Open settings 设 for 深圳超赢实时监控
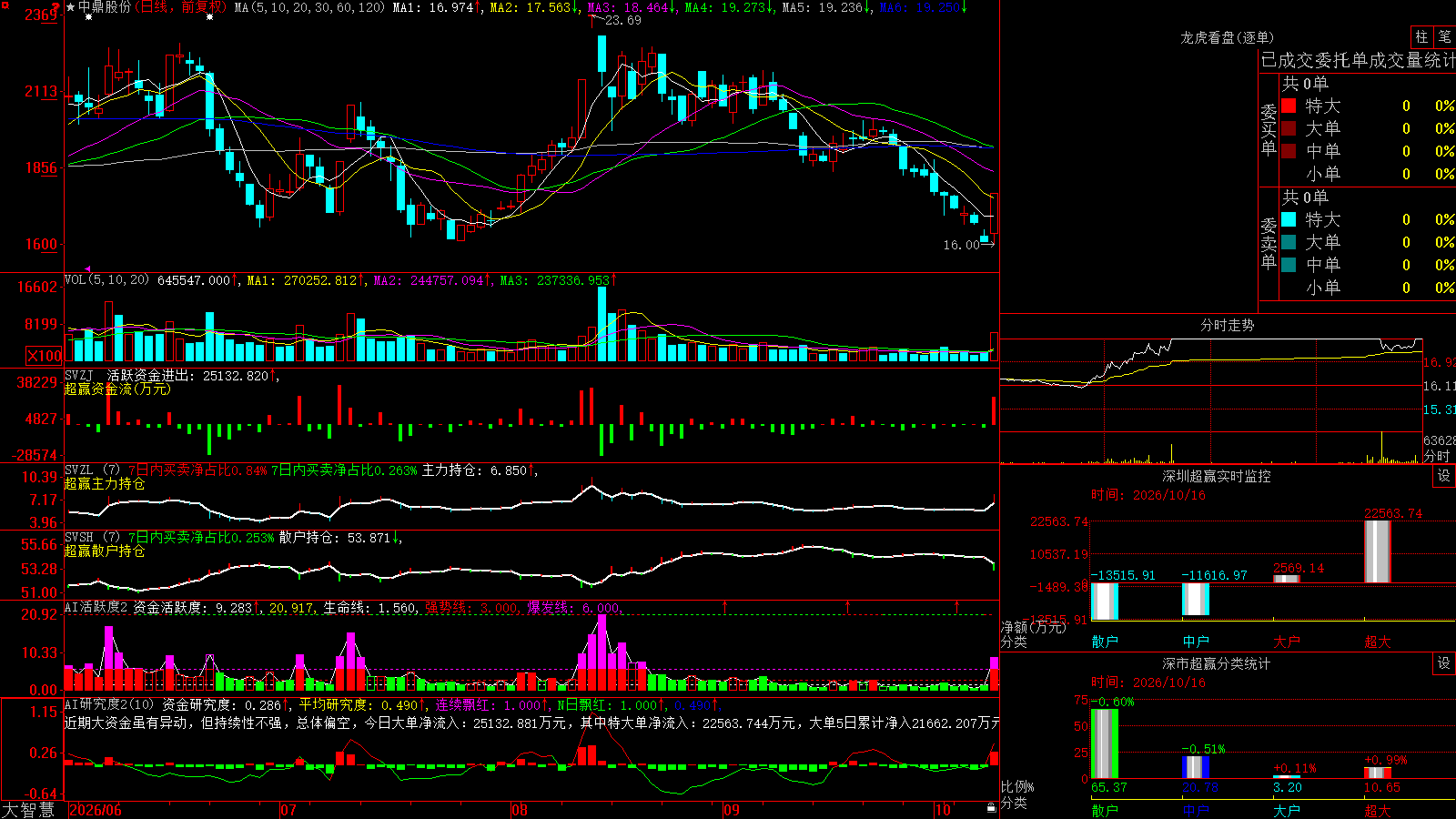 [1444, 476]
